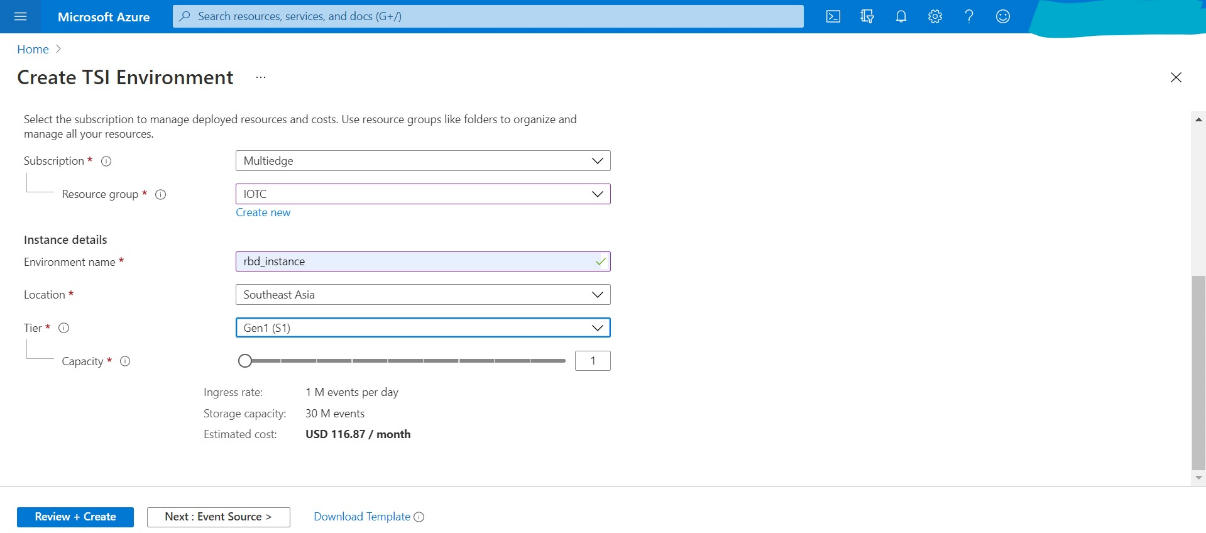Viewport: 1206px width, 533px height.
Task: Open the Location dropdown showing Southeast Asia
Action: click(x=422, y=295)
